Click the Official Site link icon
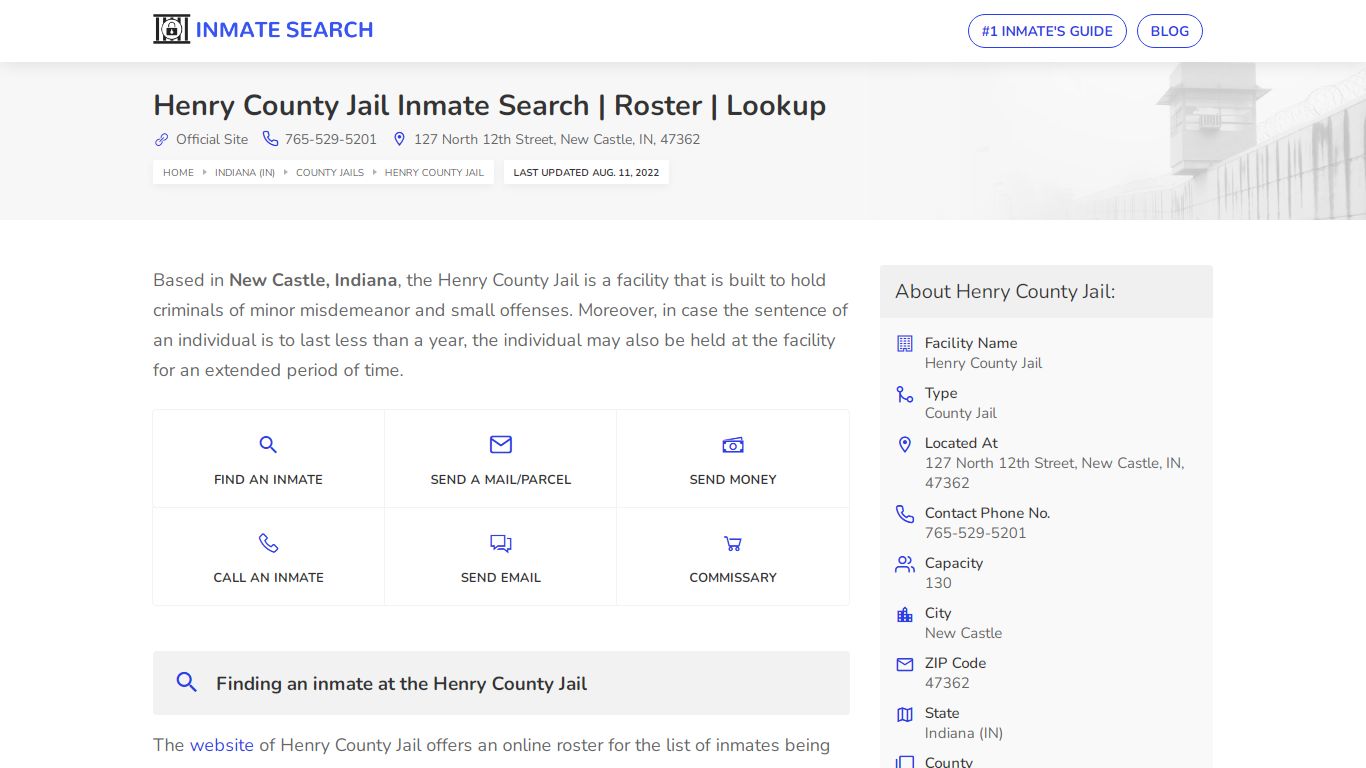The width and height of the screenshot is (1366, 768). [161, 139]
